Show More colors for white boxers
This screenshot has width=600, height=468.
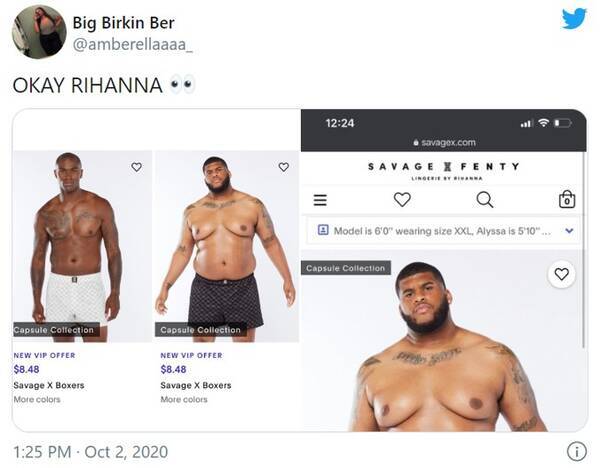[x=37, y=400]
